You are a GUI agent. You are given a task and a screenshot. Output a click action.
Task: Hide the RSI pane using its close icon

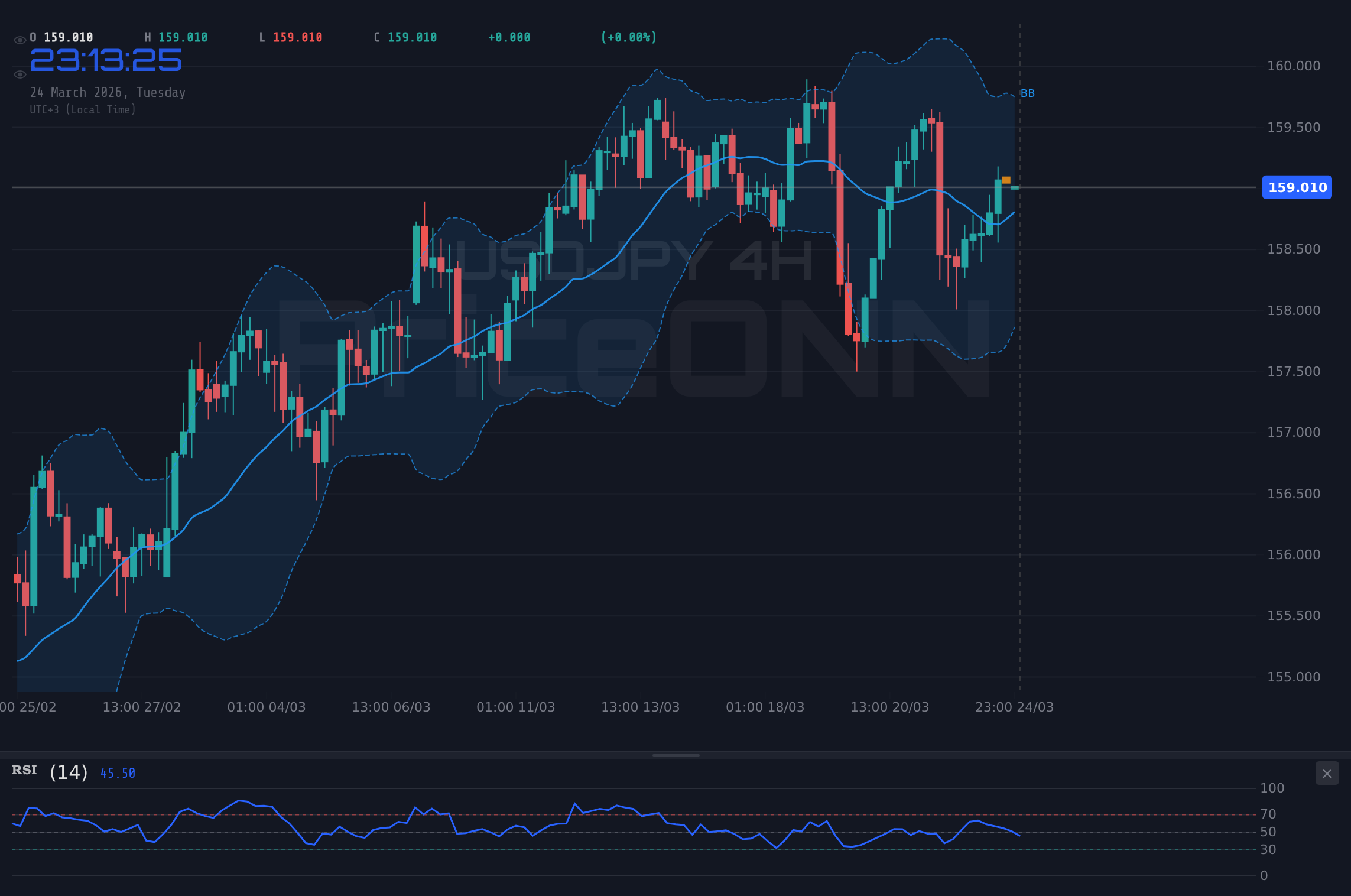click(x=1327, y=773)
